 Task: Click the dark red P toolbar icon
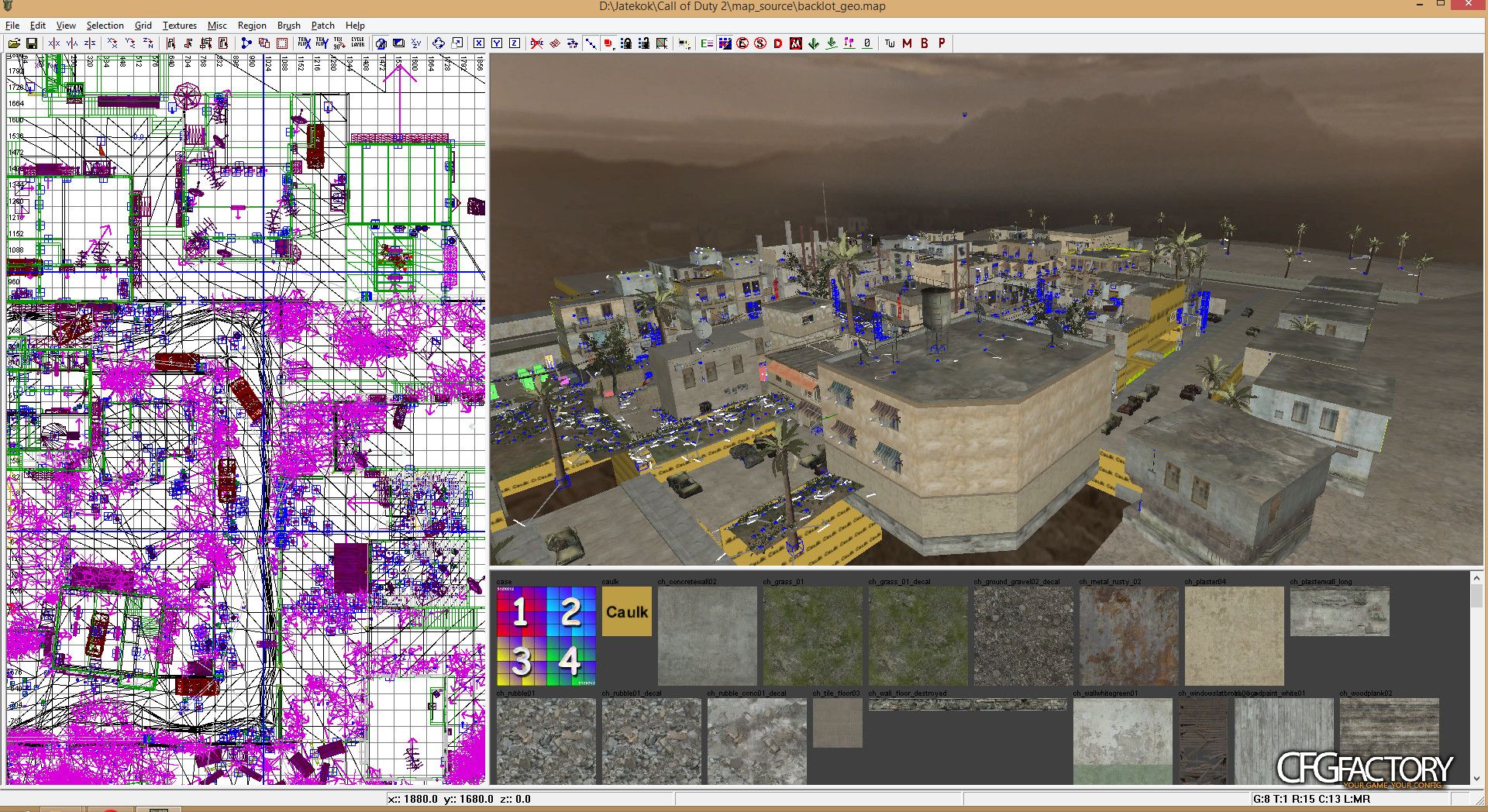coord(942,43)
